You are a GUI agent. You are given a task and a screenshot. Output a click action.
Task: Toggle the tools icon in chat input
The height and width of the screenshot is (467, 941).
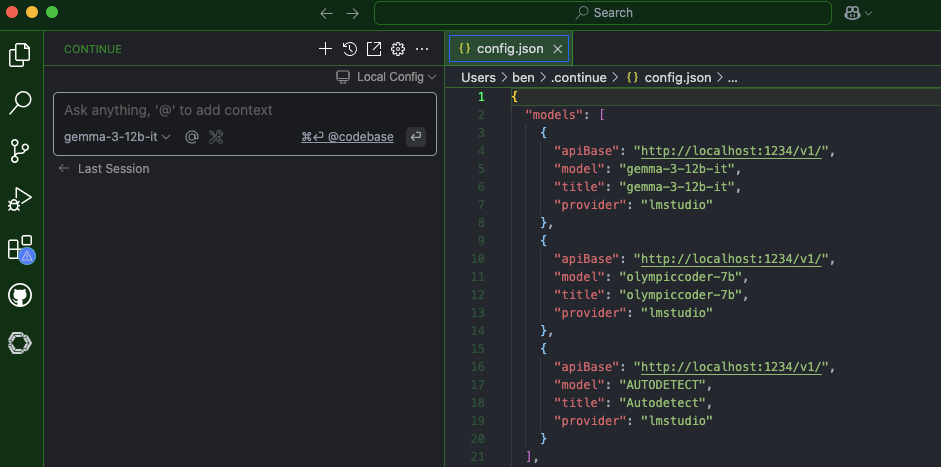[216, 137]
